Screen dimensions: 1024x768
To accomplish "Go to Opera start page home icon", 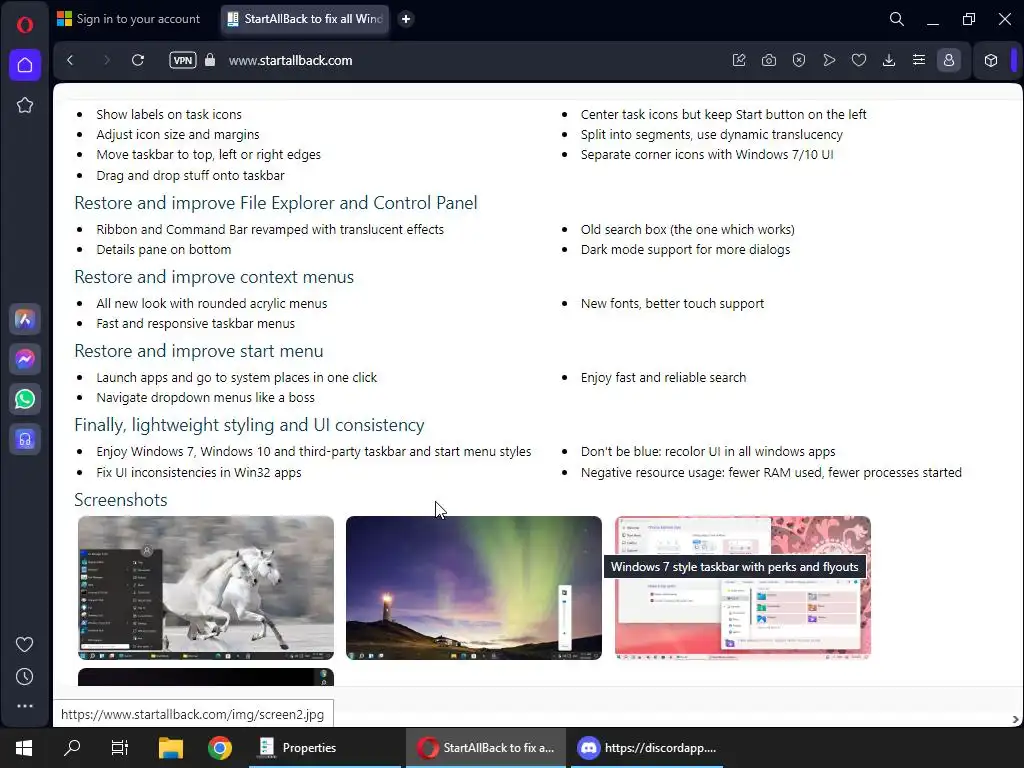I will 25,65.
